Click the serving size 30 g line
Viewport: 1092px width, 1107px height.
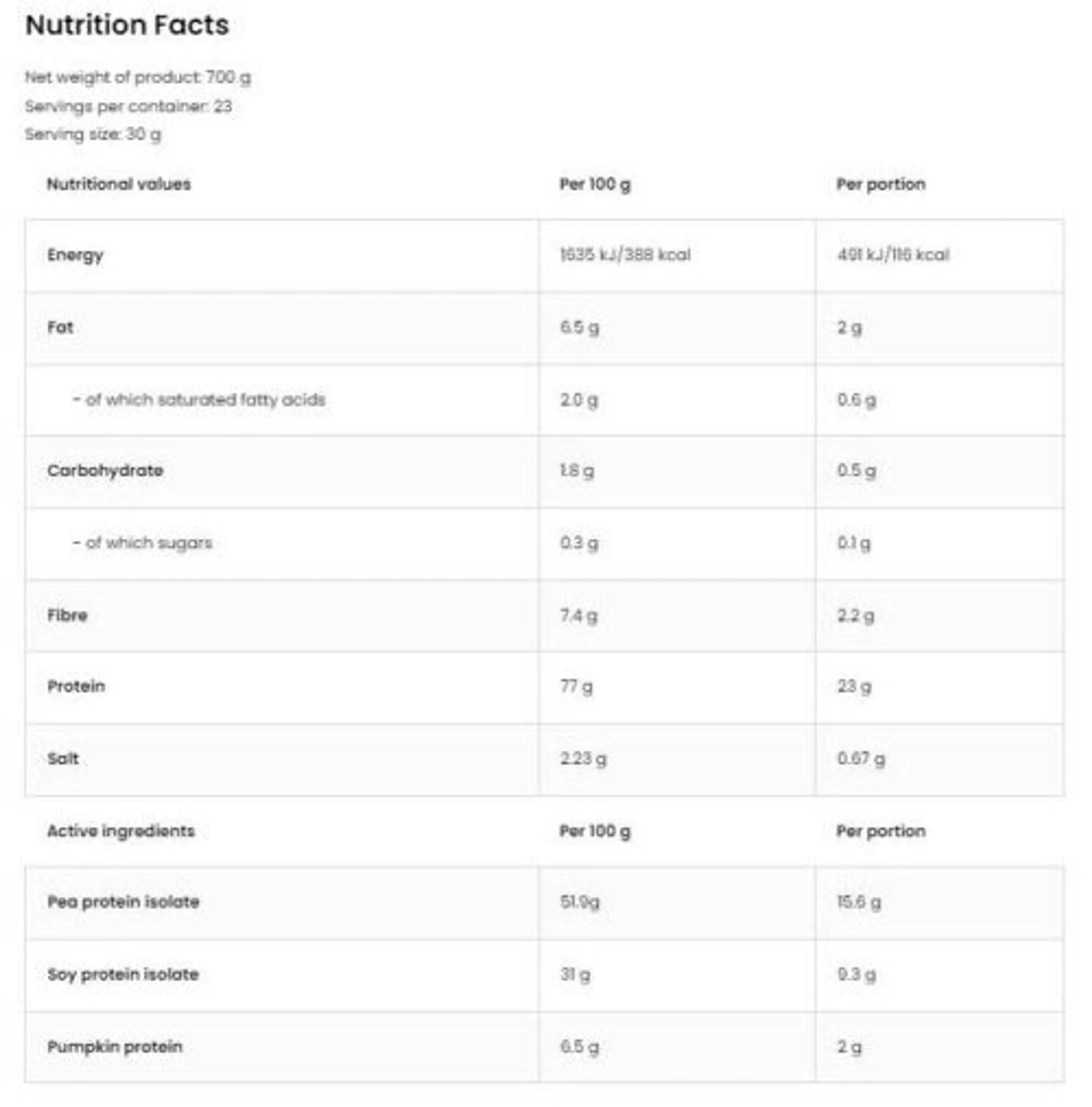click(x=93, y=134)
